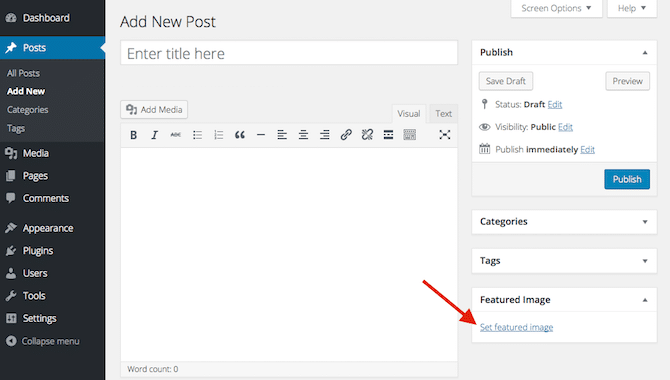Click inside the post content editor area
This screenshot has width=670, height=380.
coord(289,254)
